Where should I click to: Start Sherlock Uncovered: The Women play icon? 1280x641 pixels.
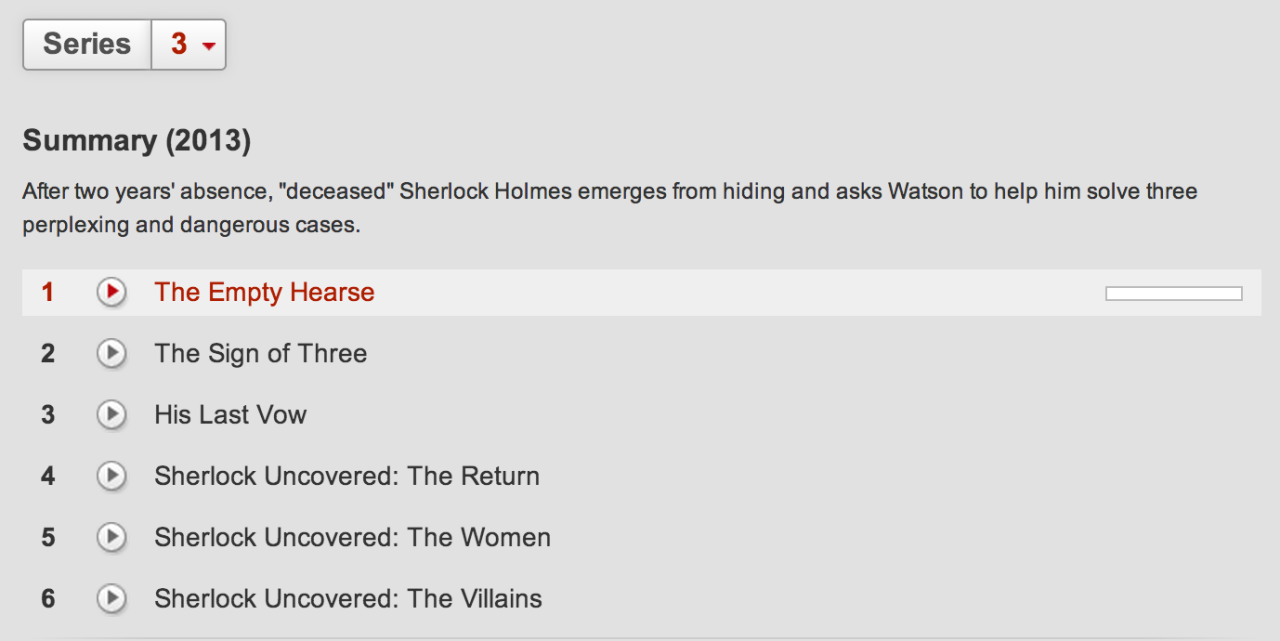point(112,537)
